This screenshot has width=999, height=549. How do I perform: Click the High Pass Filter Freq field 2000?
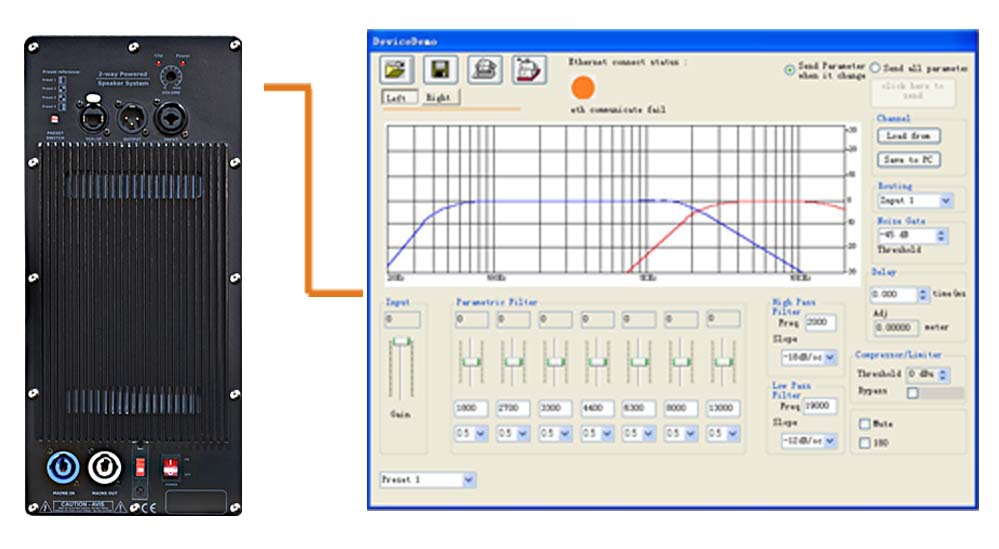(820, 323)
